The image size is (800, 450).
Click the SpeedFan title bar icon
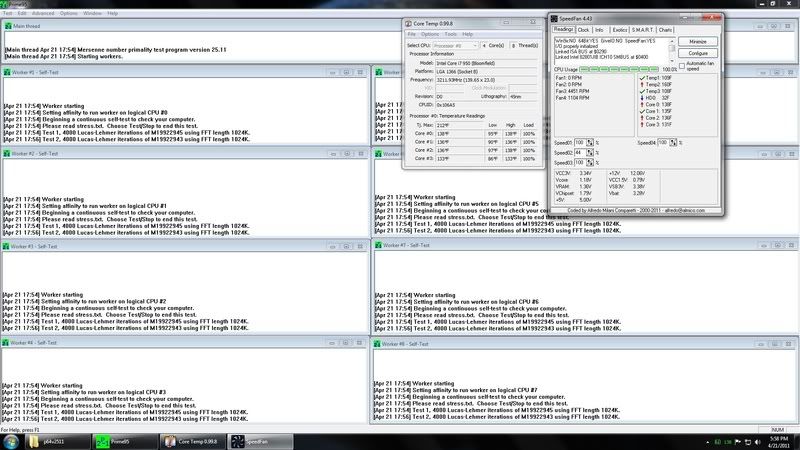(554, 19)
